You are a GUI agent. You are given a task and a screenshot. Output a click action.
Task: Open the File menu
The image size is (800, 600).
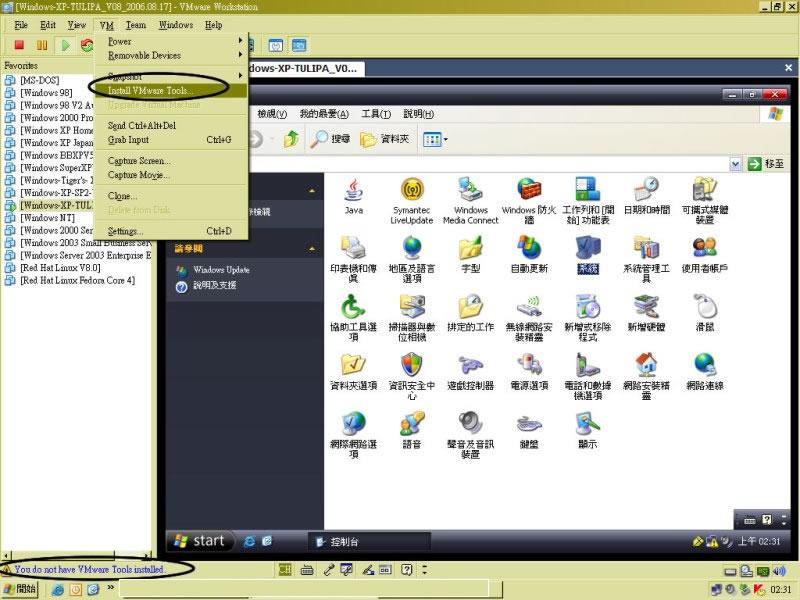21,24
